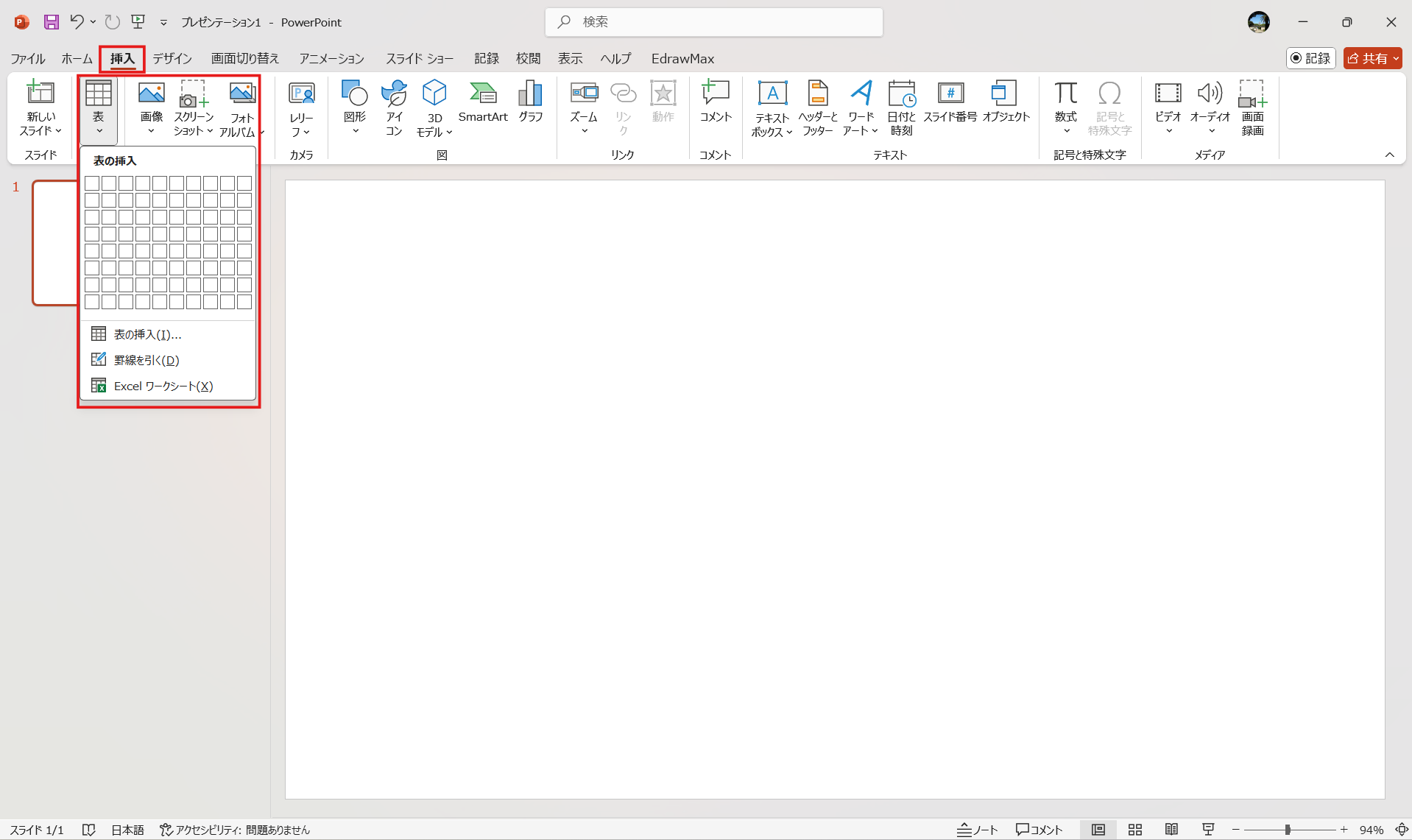1412x840 pixels.
Task: Insert スライド番号 into slide
Action: click(x=950, y=102)
